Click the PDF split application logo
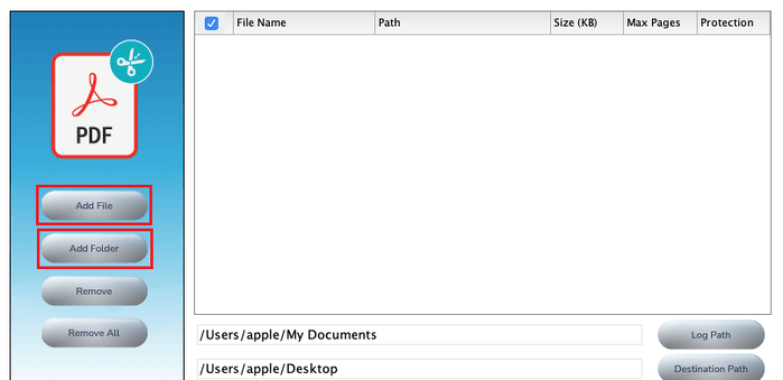The image size is (783, 380). pos(102,100)
